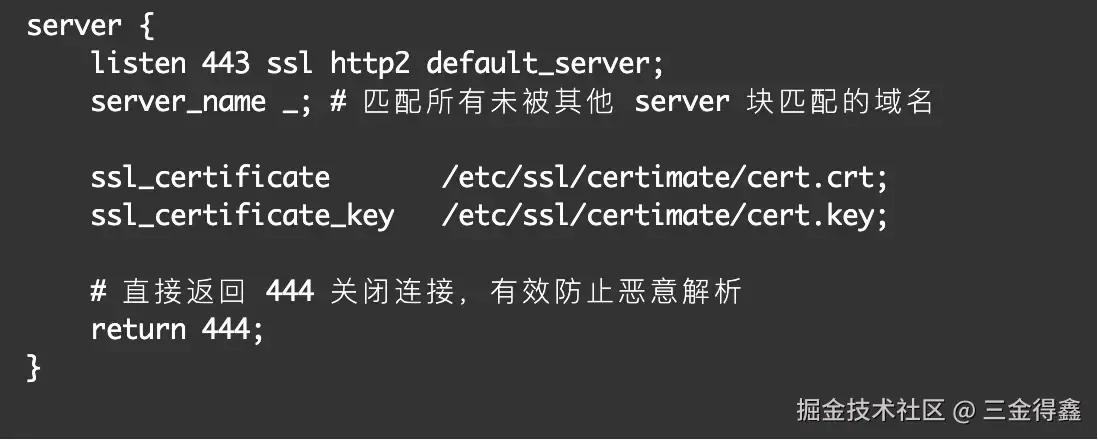The image size is (1098, 440).
Task: Click 'default_server;' on the listen line
Action: (544, 65)
